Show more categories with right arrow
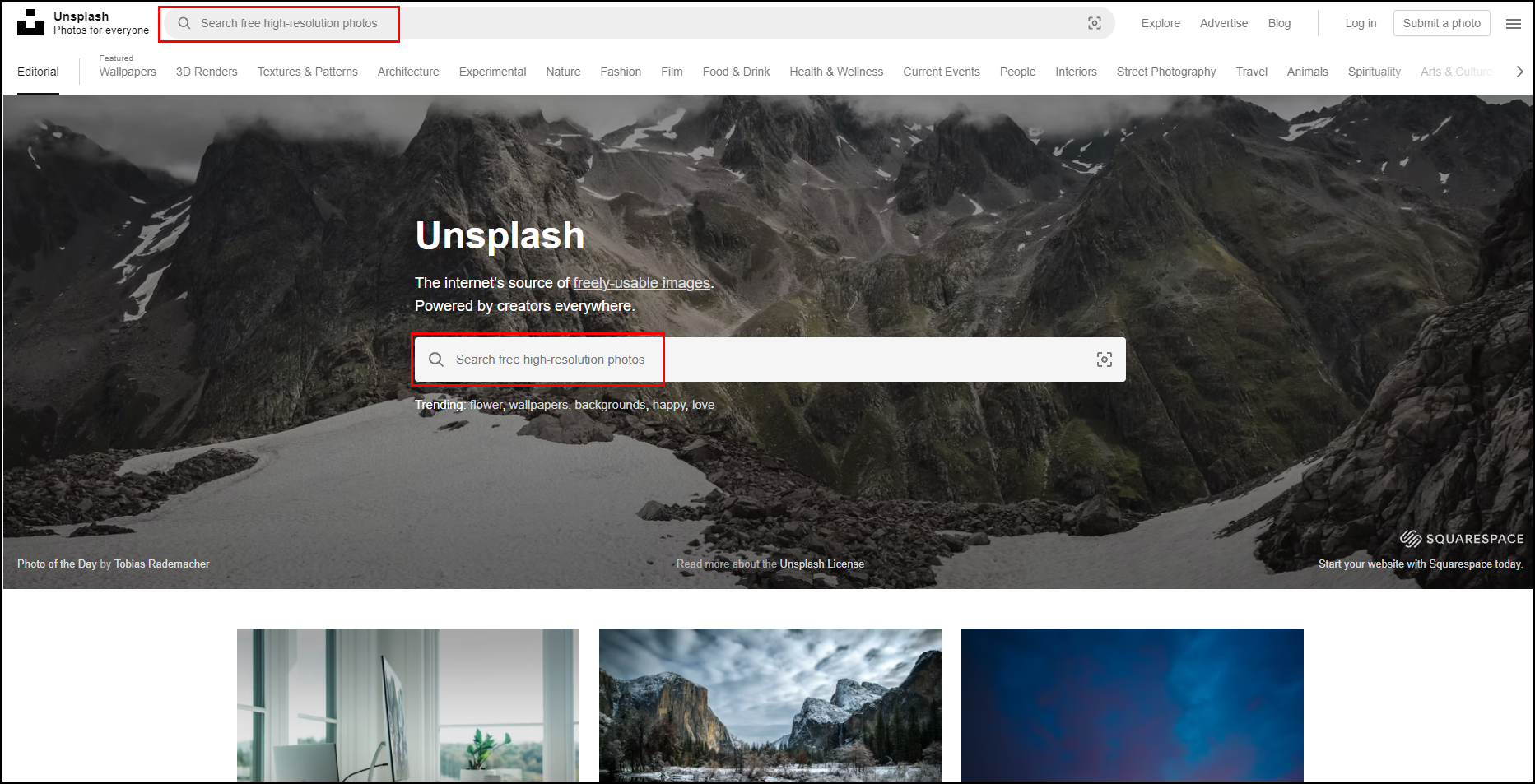1535x784 pixels. 1519,72
